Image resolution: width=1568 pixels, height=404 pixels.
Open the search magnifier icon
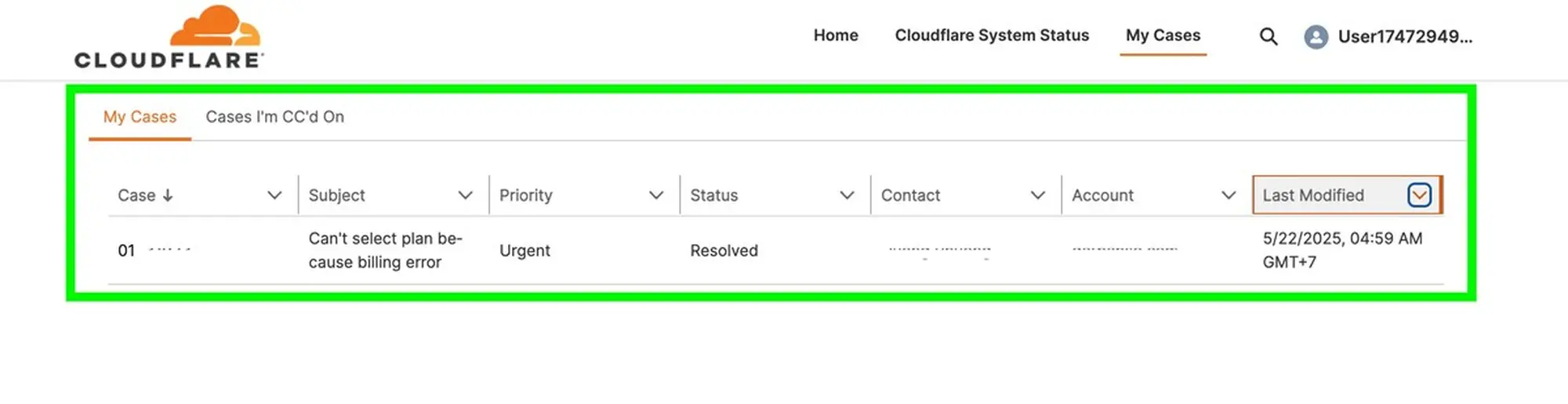pos(1269,36)
